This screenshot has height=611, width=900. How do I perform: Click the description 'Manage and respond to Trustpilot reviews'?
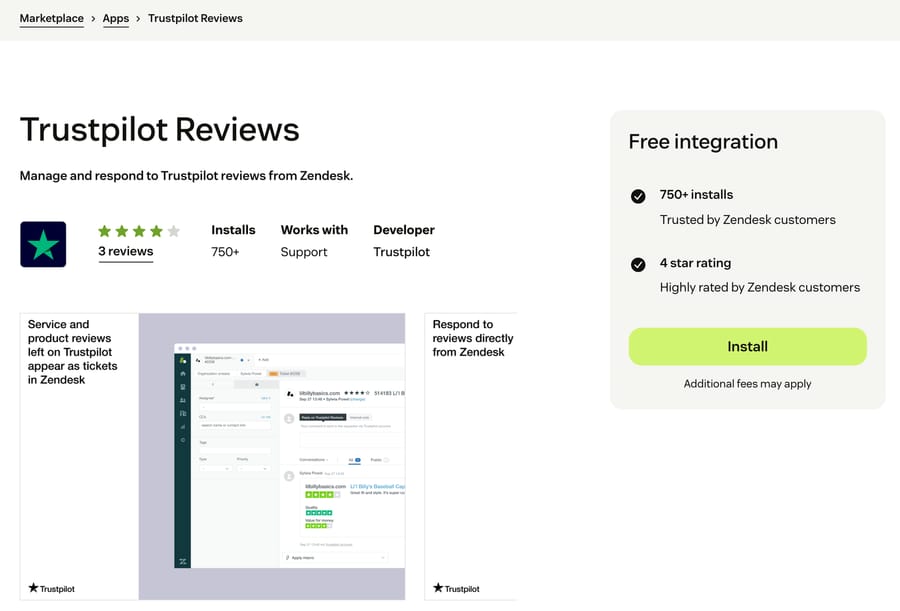pos(187,176)
